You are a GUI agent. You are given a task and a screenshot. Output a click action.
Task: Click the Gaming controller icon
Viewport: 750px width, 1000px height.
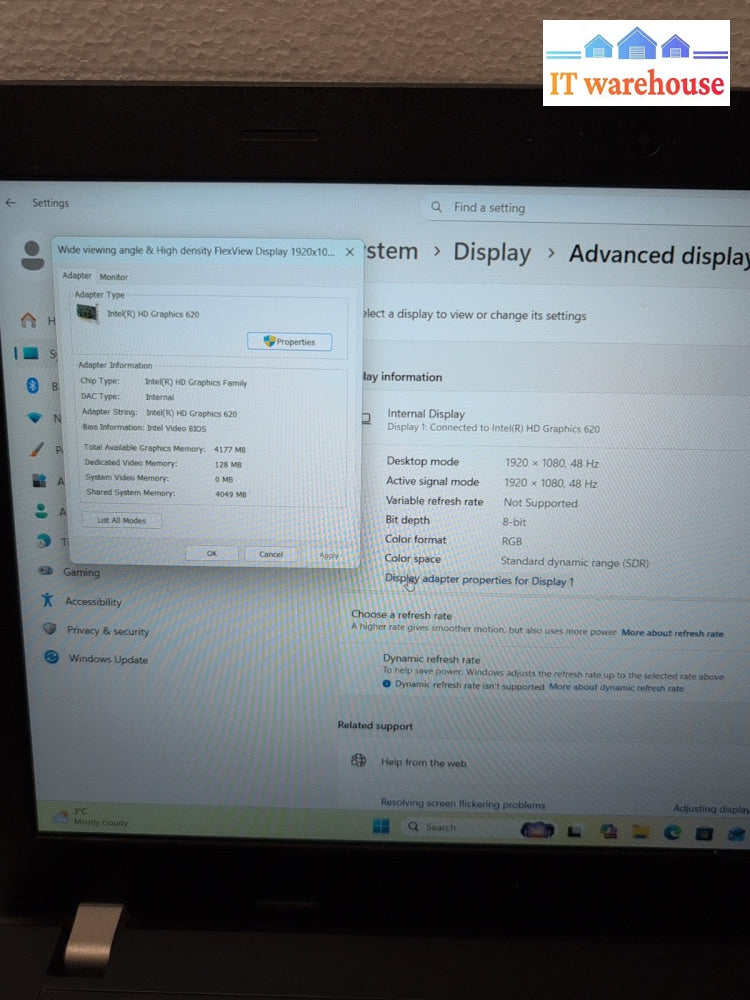(46, 571)
